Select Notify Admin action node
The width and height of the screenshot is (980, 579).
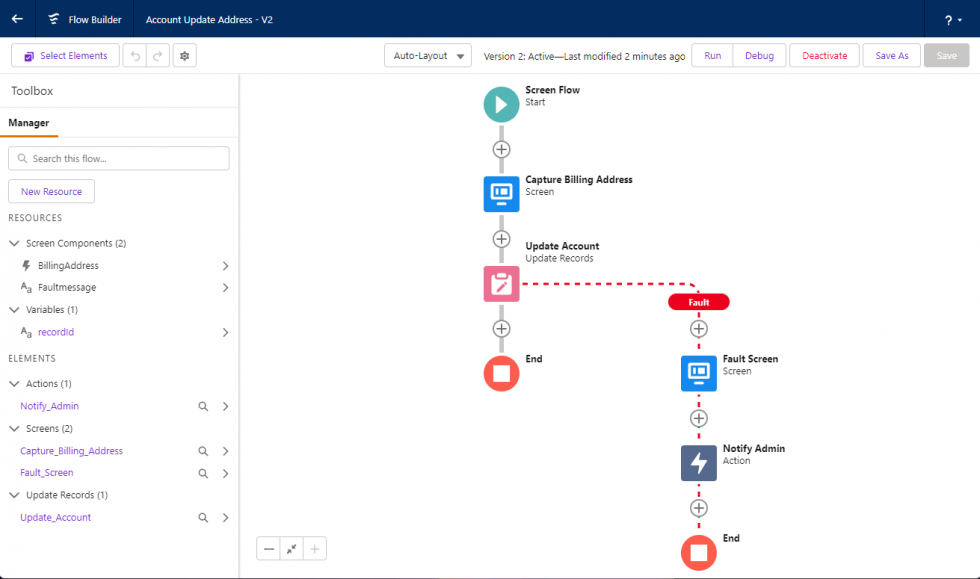[699, 463]
